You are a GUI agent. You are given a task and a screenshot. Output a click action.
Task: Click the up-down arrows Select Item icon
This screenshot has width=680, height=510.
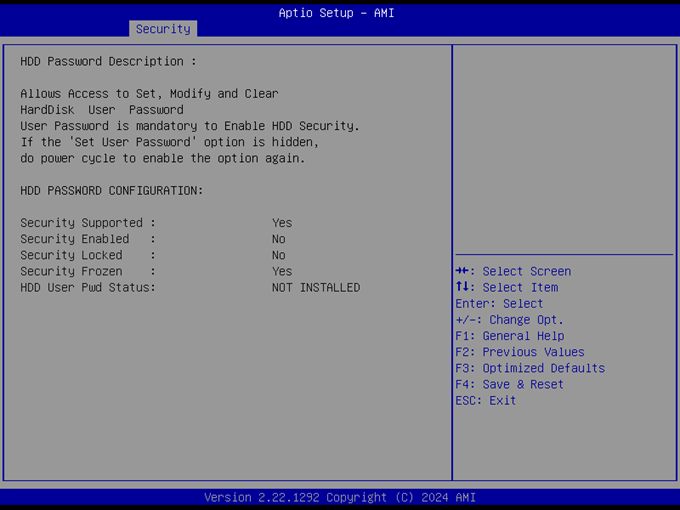point(461,287)
